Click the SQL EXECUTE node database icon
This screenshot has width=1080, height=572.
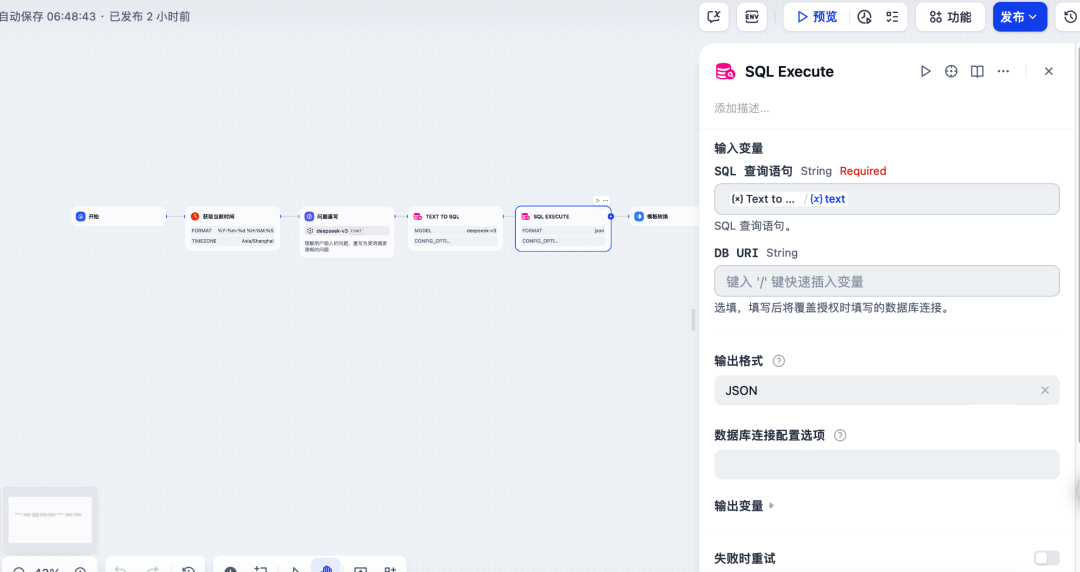coord(526,216)
